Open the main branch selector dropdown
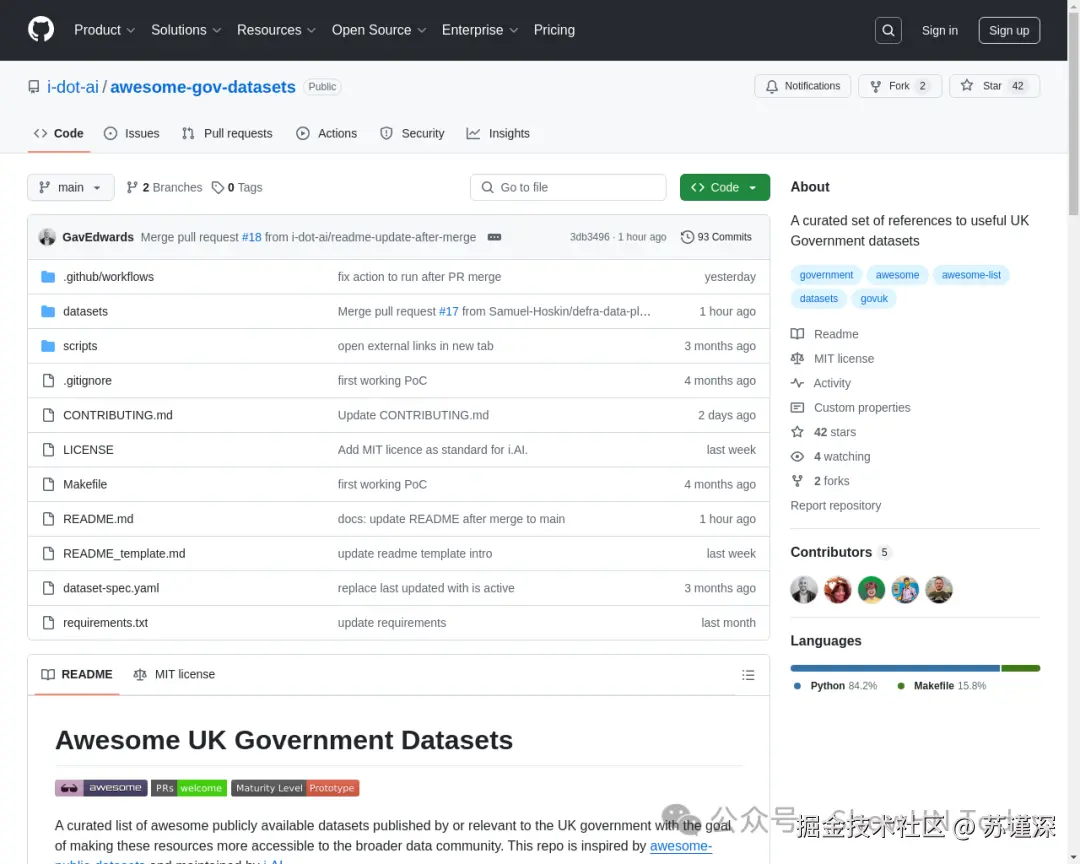 pos(71,187)
